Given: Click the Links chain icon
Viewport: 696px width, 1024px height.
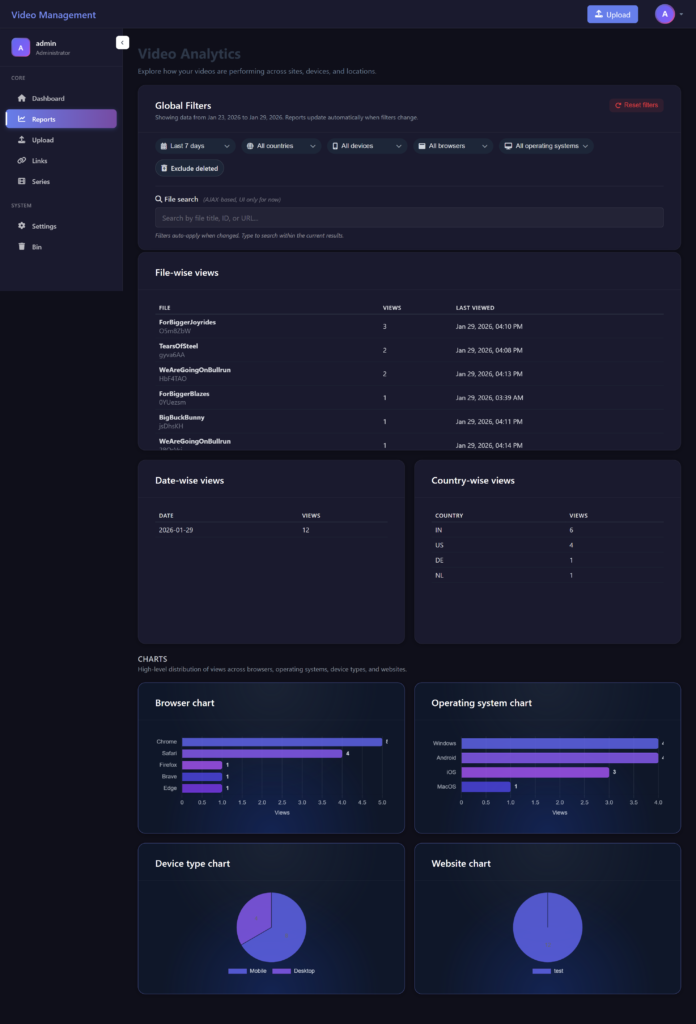Looking at the screenshot, I should [22, 161].
